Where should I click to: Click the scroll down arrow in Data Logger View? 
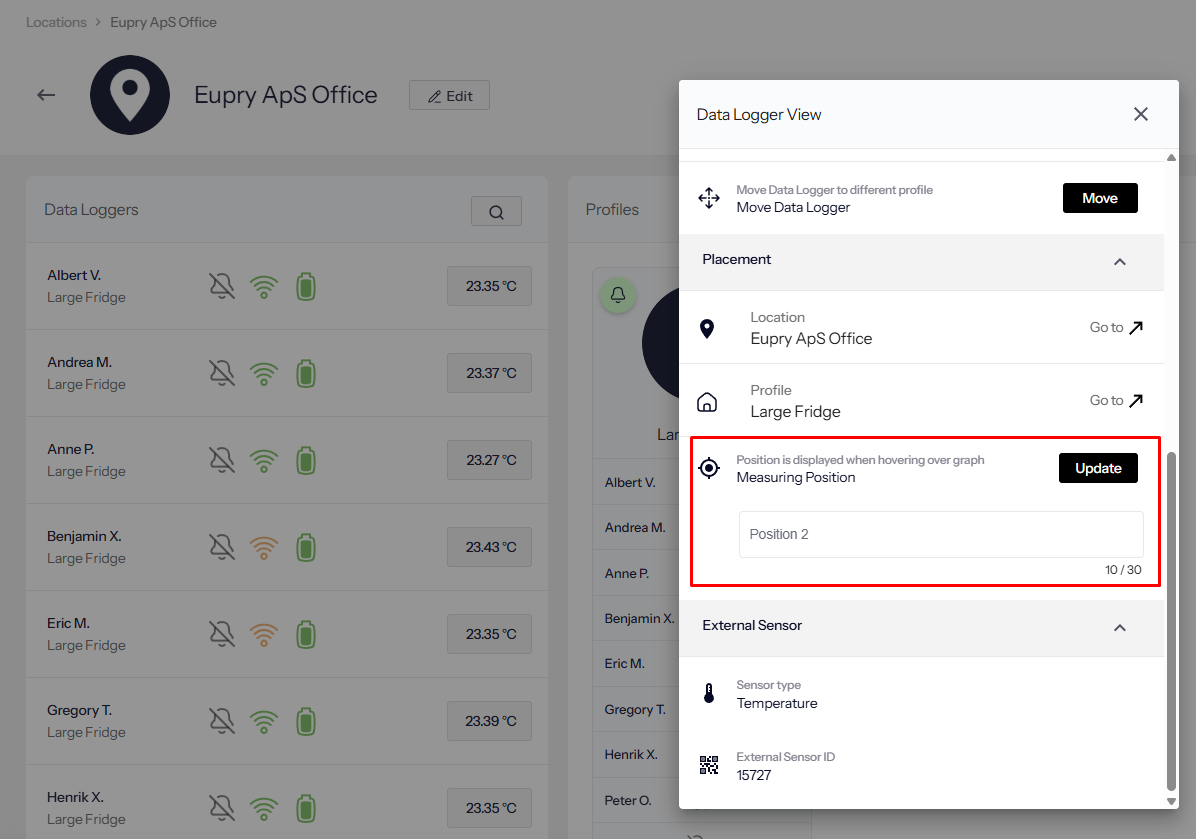point(1171,801)
